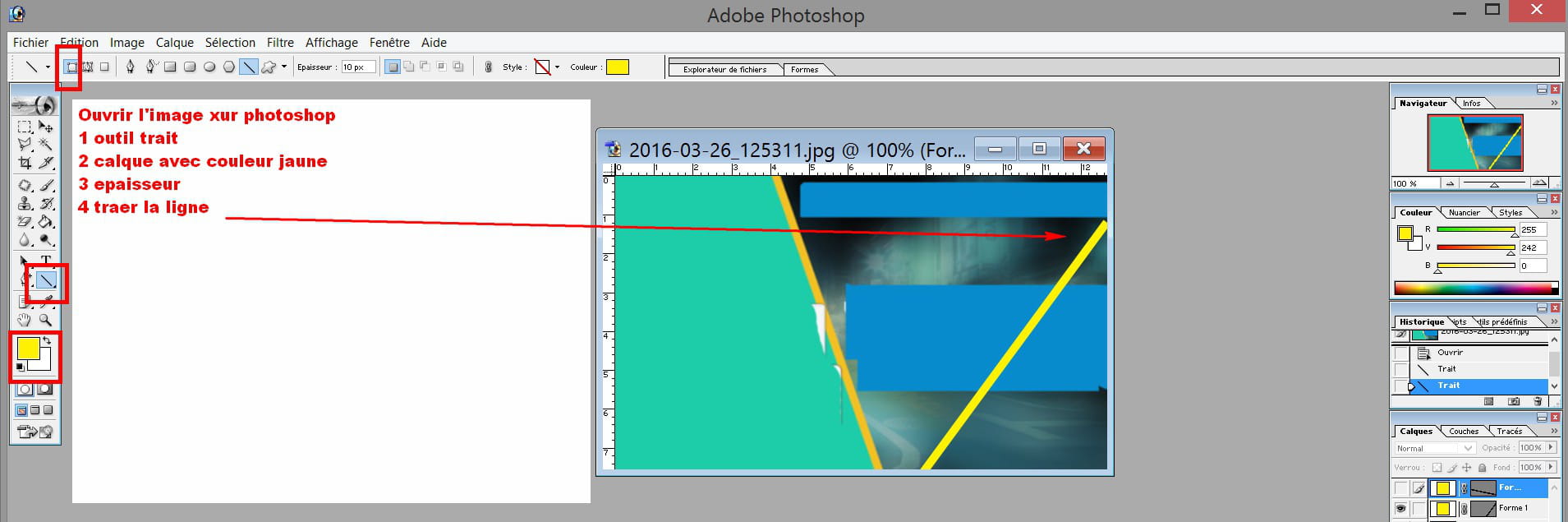Open the Style picker dropdown arrow
The image size is (1568, 522).
tap(557, 67)
